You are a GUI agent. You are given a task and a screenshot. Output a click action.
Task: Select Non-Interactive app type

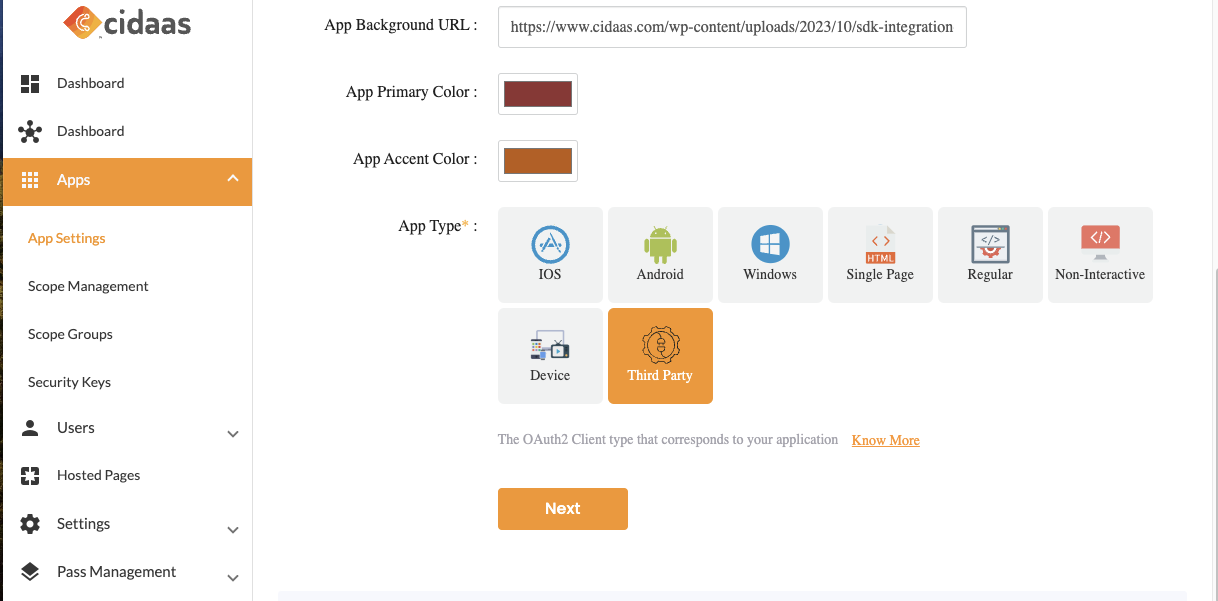[x=1100, y=255]
